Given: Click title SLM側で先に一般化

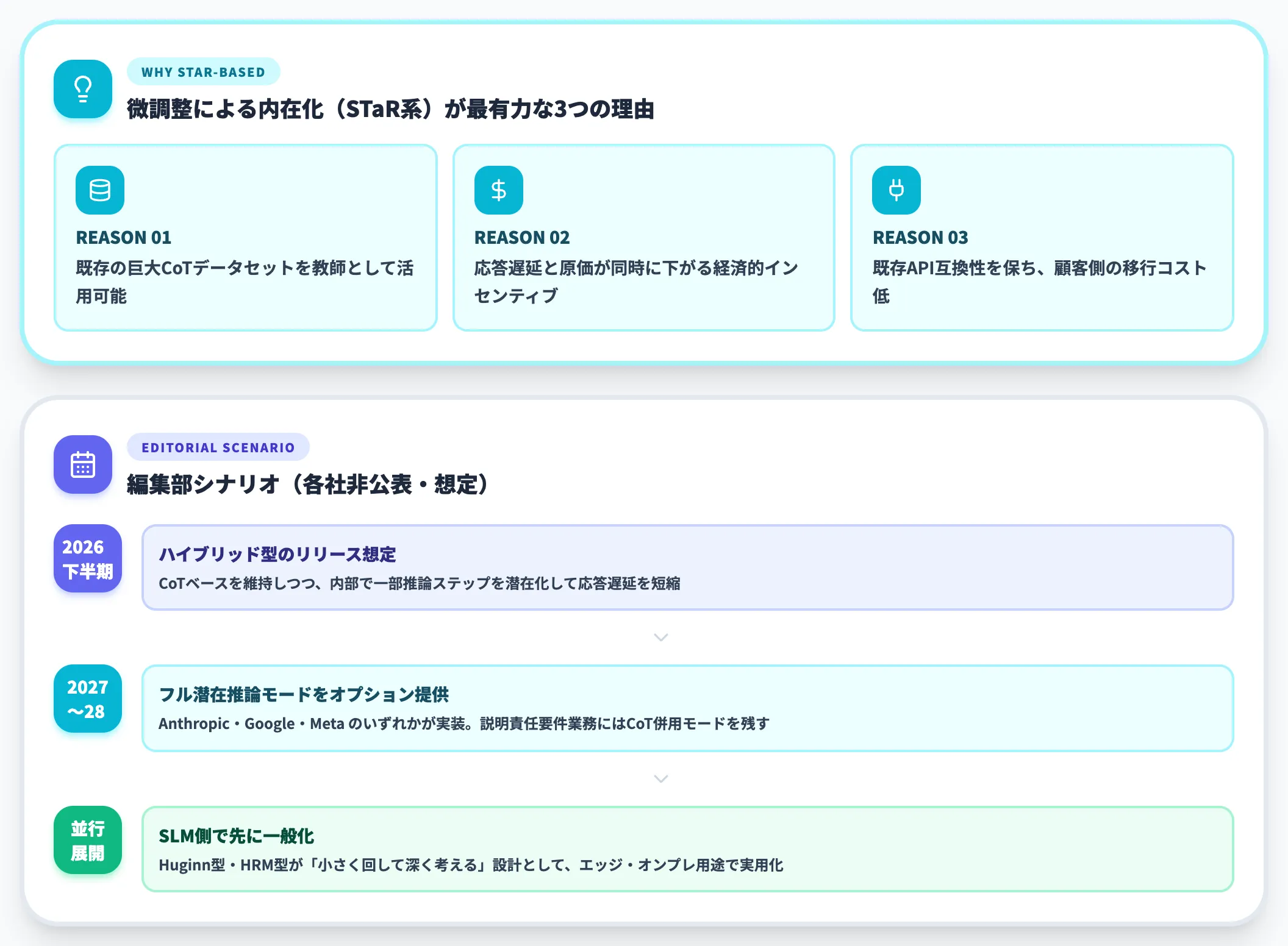Looking at the screenshot, I should coord(237,836).
